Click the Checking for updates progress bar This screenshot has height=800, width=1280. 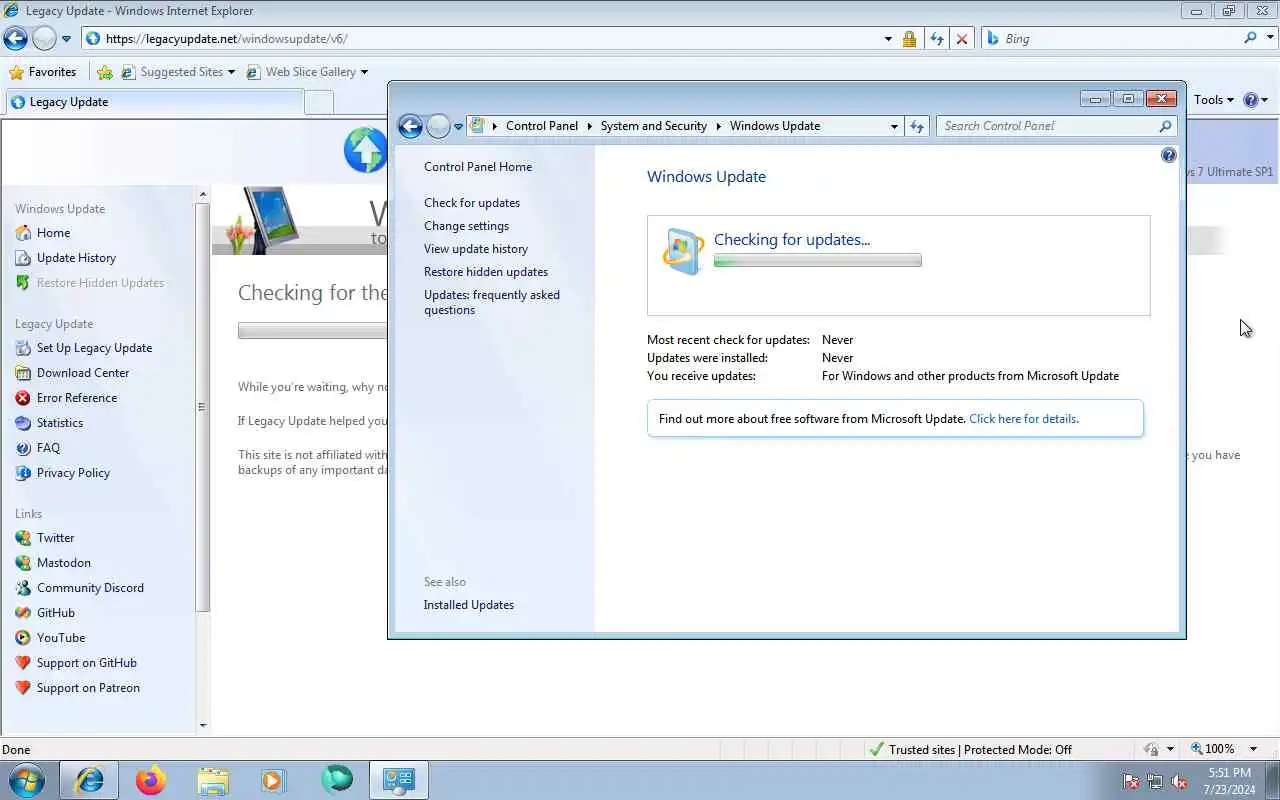(x=818, y=261)
